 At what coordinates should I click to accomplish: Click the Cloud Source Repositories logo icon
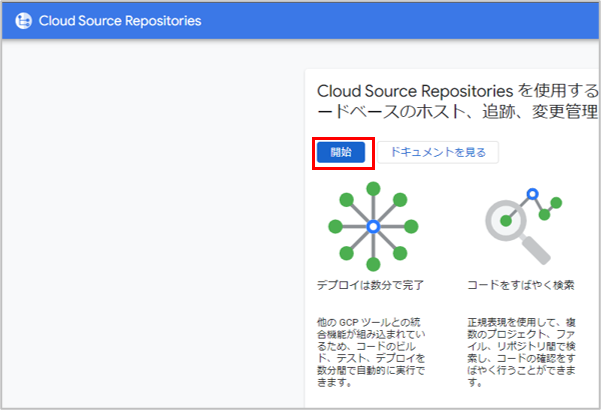click(x=23, y=21)
